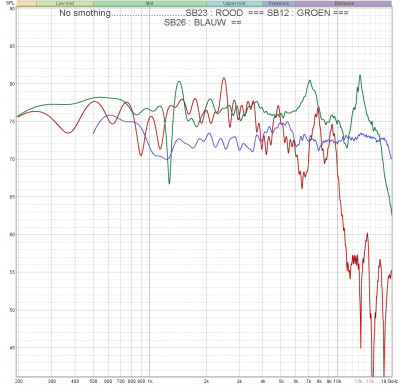Click the 80 value on the SPL axis

pyautogui.click(x=12, y=84)
